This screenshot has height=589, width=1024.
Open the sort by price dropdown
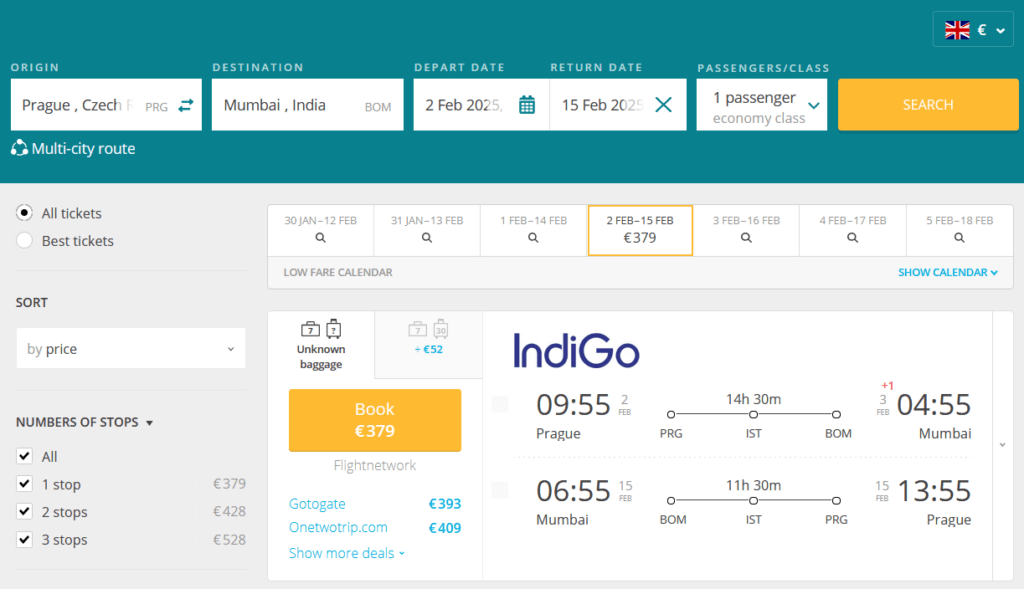[130, 348]
